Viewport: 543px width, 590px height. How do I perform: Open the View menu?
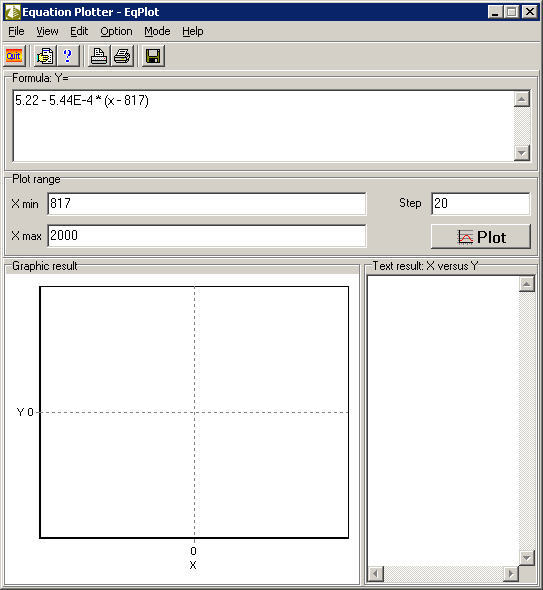click(47, 31)
